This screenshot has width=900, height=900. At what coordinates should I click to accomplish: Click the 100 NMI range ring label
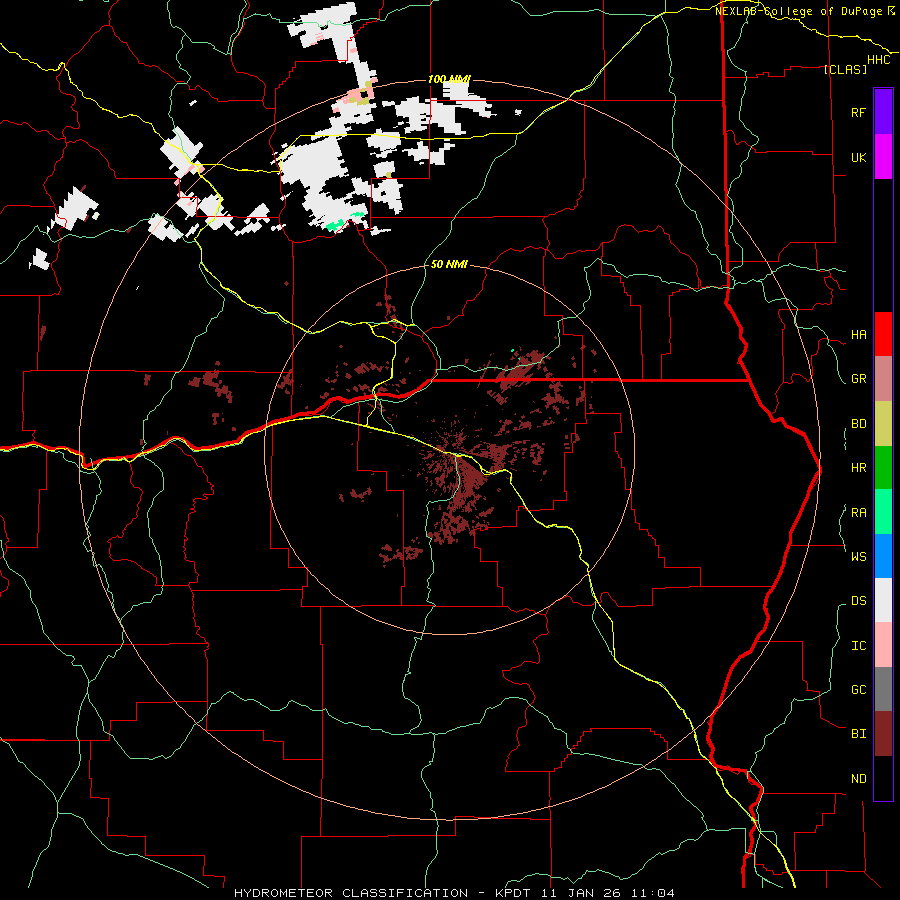pyautogui.click(x=449, y=79)
